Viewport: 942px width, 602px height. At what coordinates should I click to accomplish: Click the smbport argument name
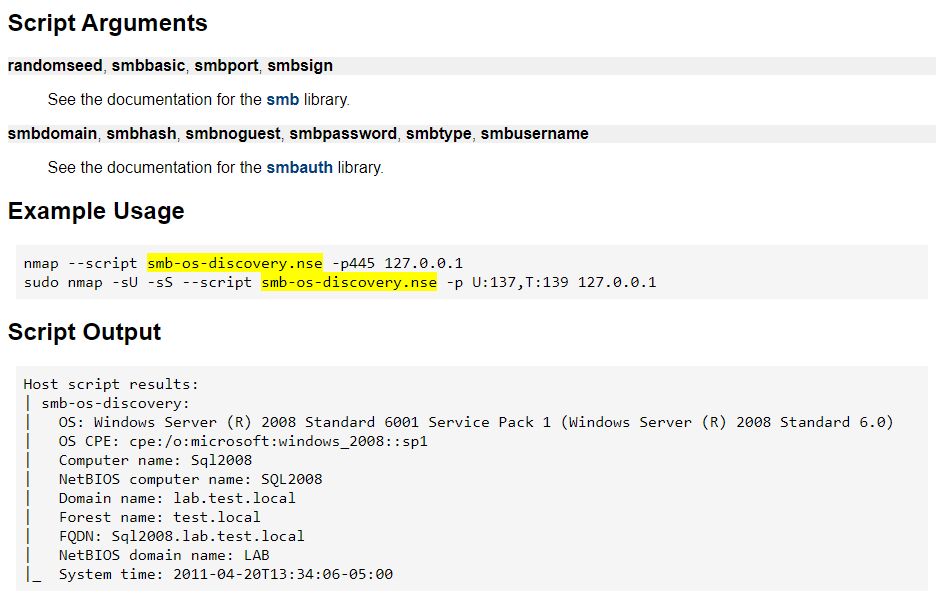tap(226, 65)
